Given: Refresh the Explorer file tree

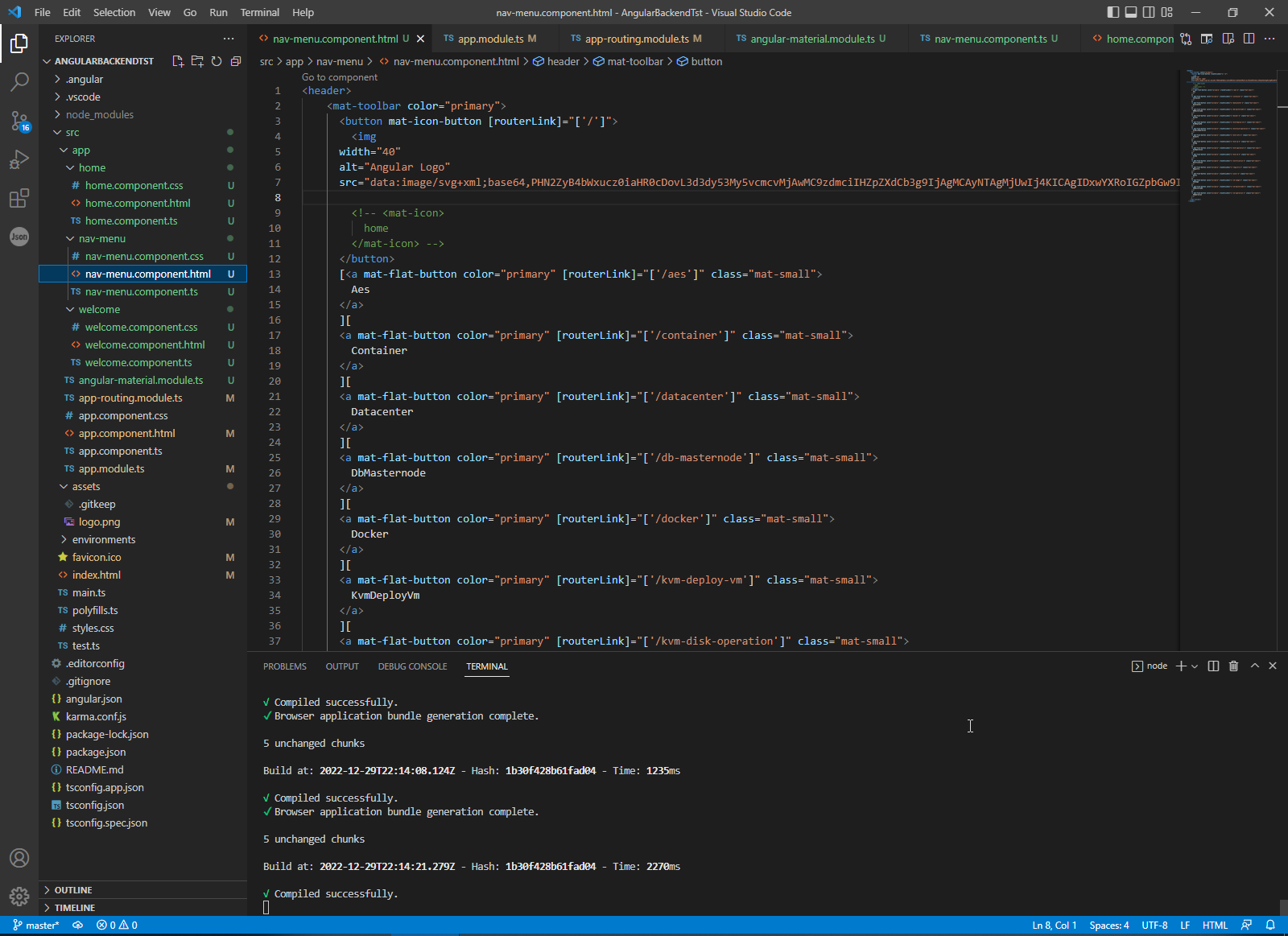Looking at the screenshot, I should [217, 61].
